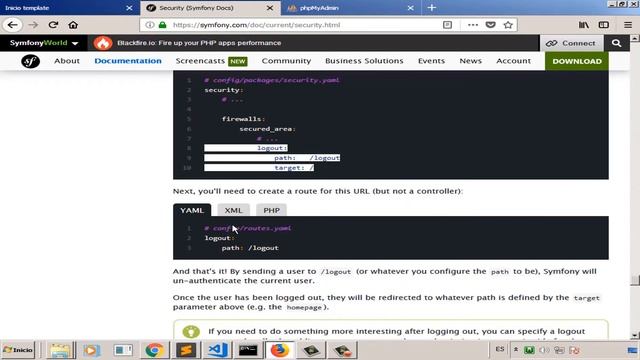Open the browser home page icon

click(73, 25)
